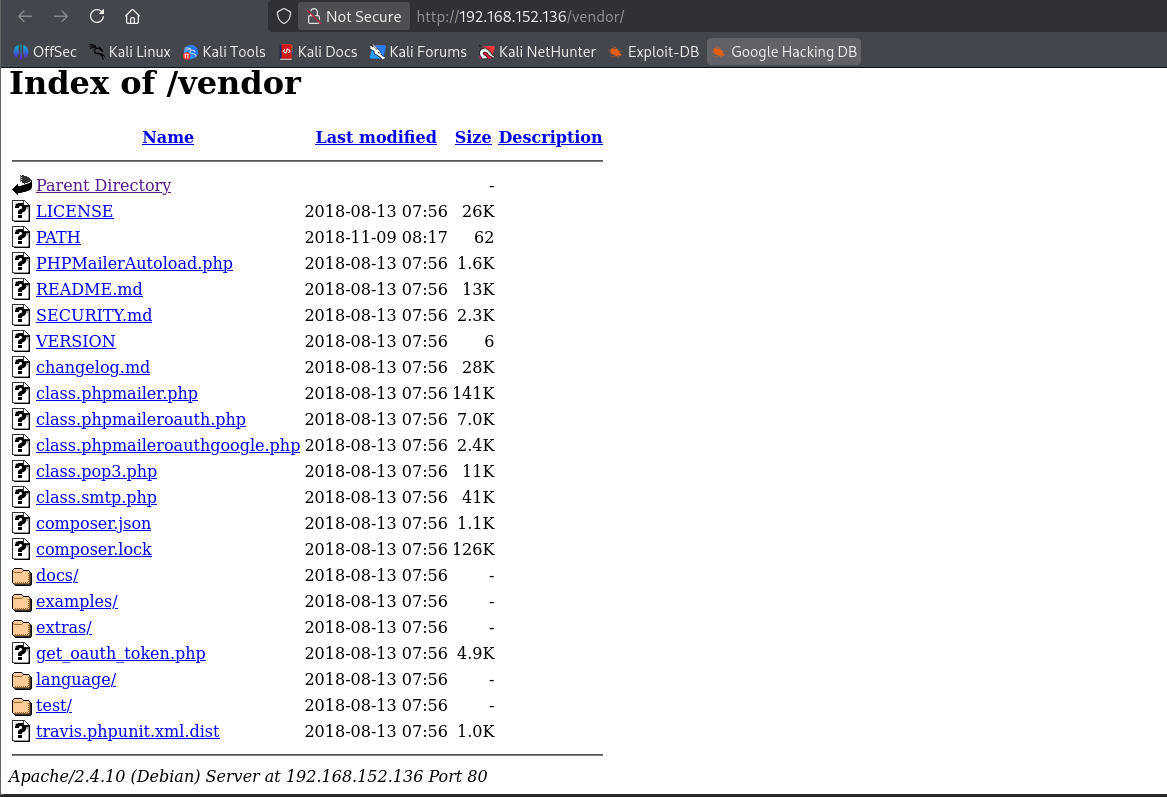Click the shield tracking protection icon
Screen dimensions: 1167x797
point(283,16)
